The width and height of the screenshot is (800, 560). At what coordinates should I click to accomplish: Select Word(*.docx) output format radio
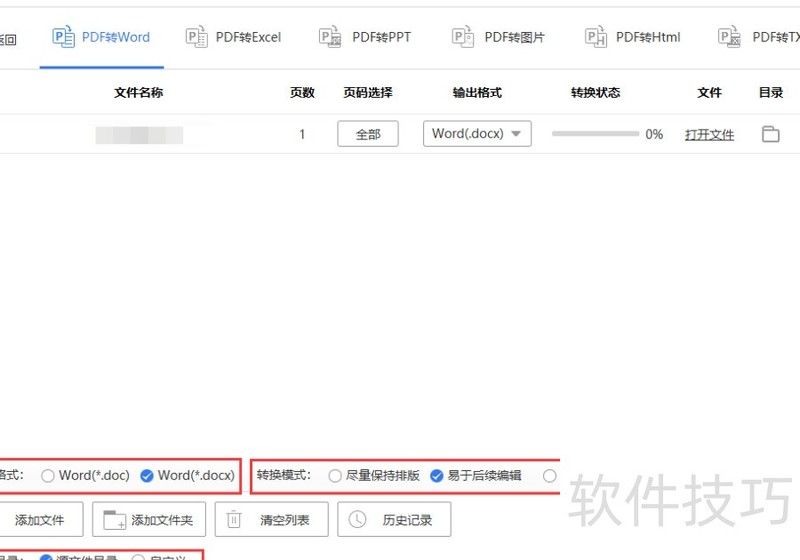[x=146, y=476]
